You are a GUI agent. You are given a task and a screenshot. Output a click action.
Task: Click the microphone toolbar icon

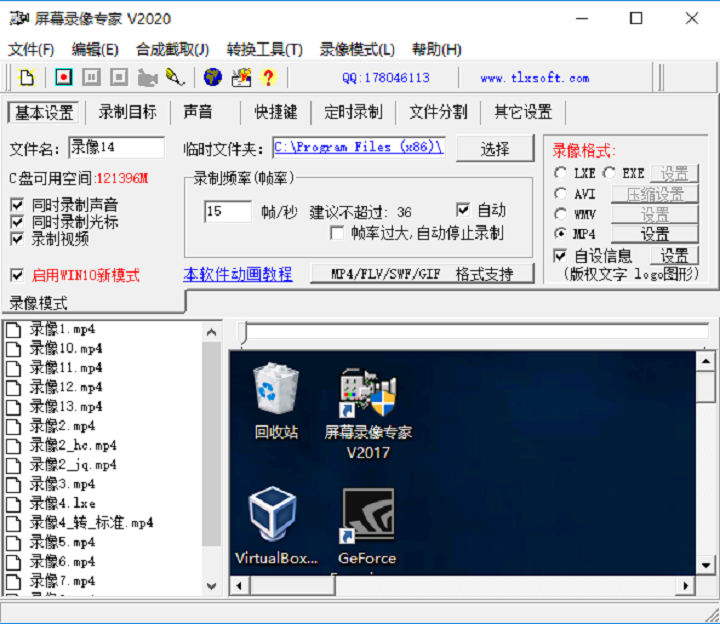(175, 77)
